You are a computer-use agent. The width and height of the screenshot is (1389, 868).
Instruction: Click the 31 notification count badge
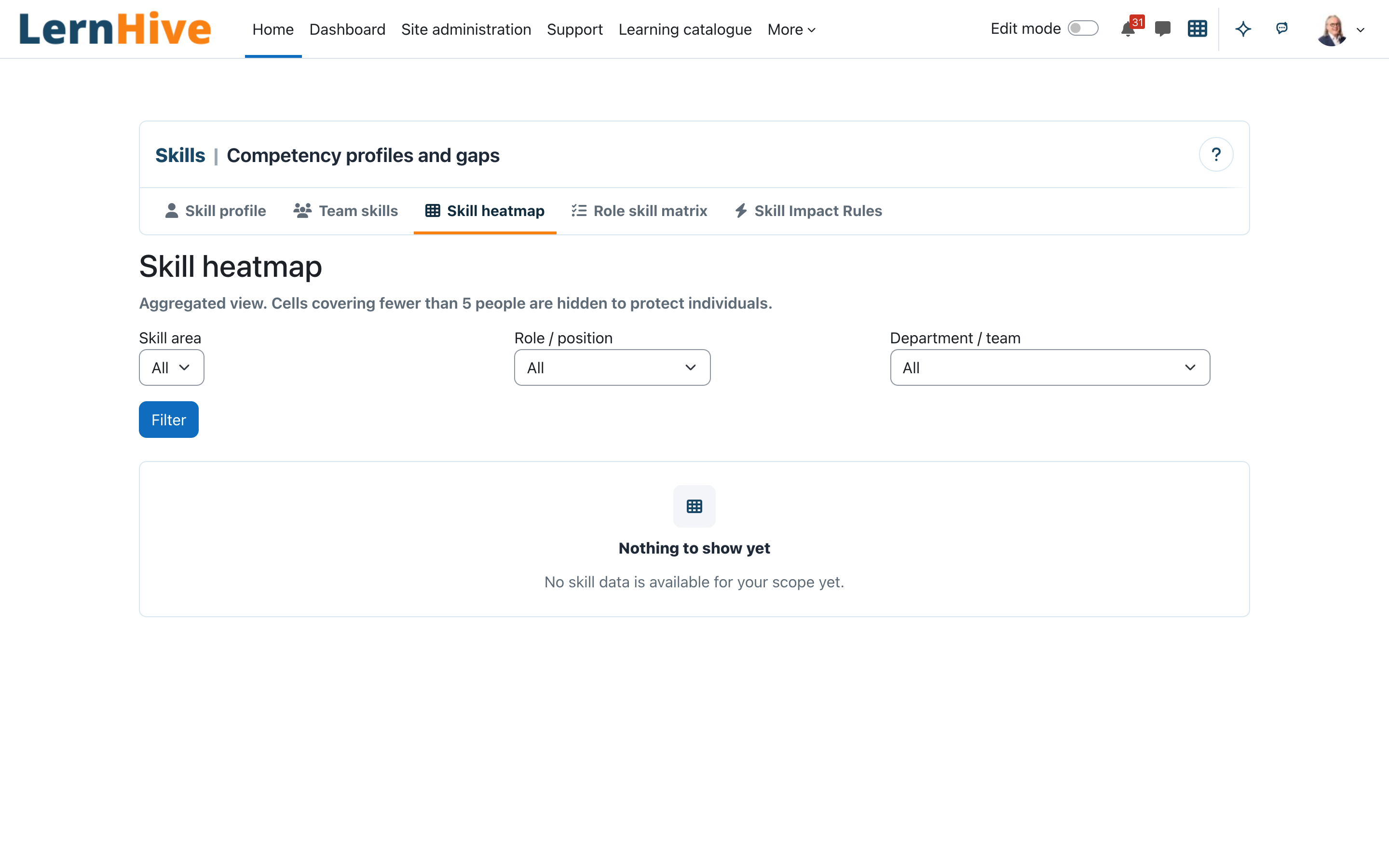click(1137, 22)
